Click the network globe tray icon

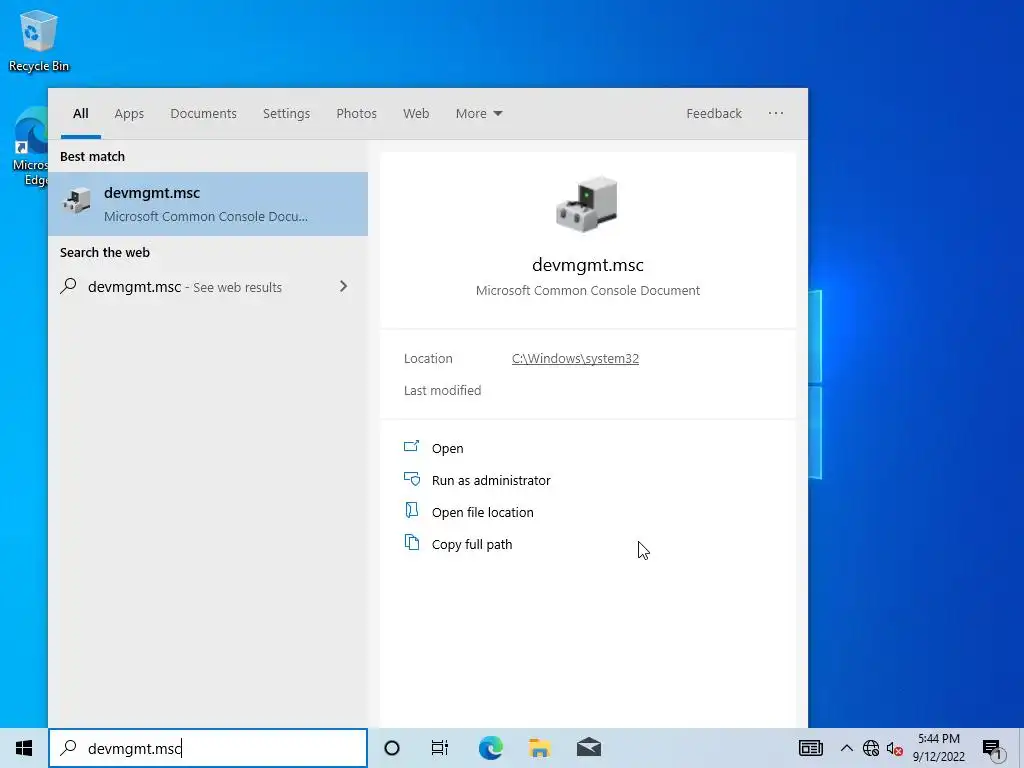[871, 748]
